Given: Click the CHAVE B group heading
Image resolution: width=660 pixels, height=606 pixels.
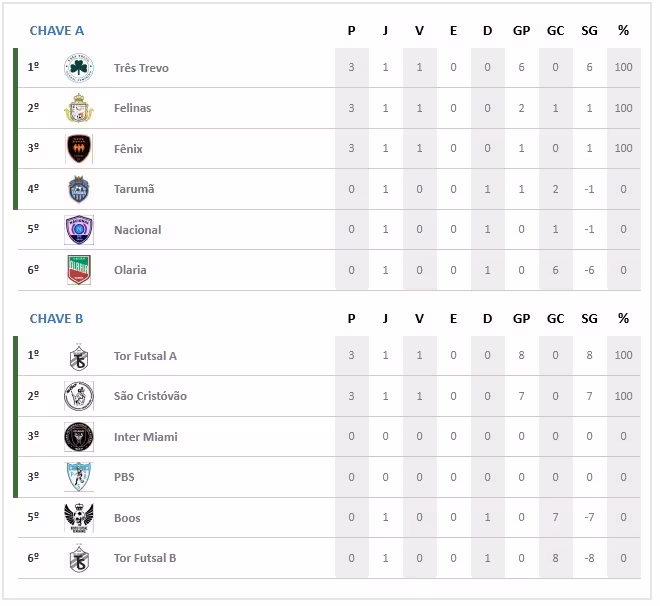Looking at the screenshot, I should pyautogui.click(x=57, y=319).
